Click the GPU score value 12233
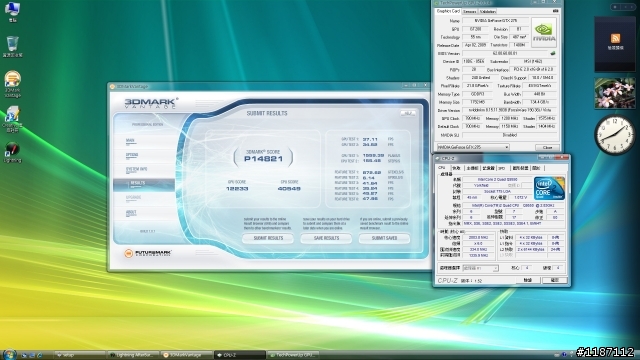The image size is (640, 360). (x=237, y=189)
